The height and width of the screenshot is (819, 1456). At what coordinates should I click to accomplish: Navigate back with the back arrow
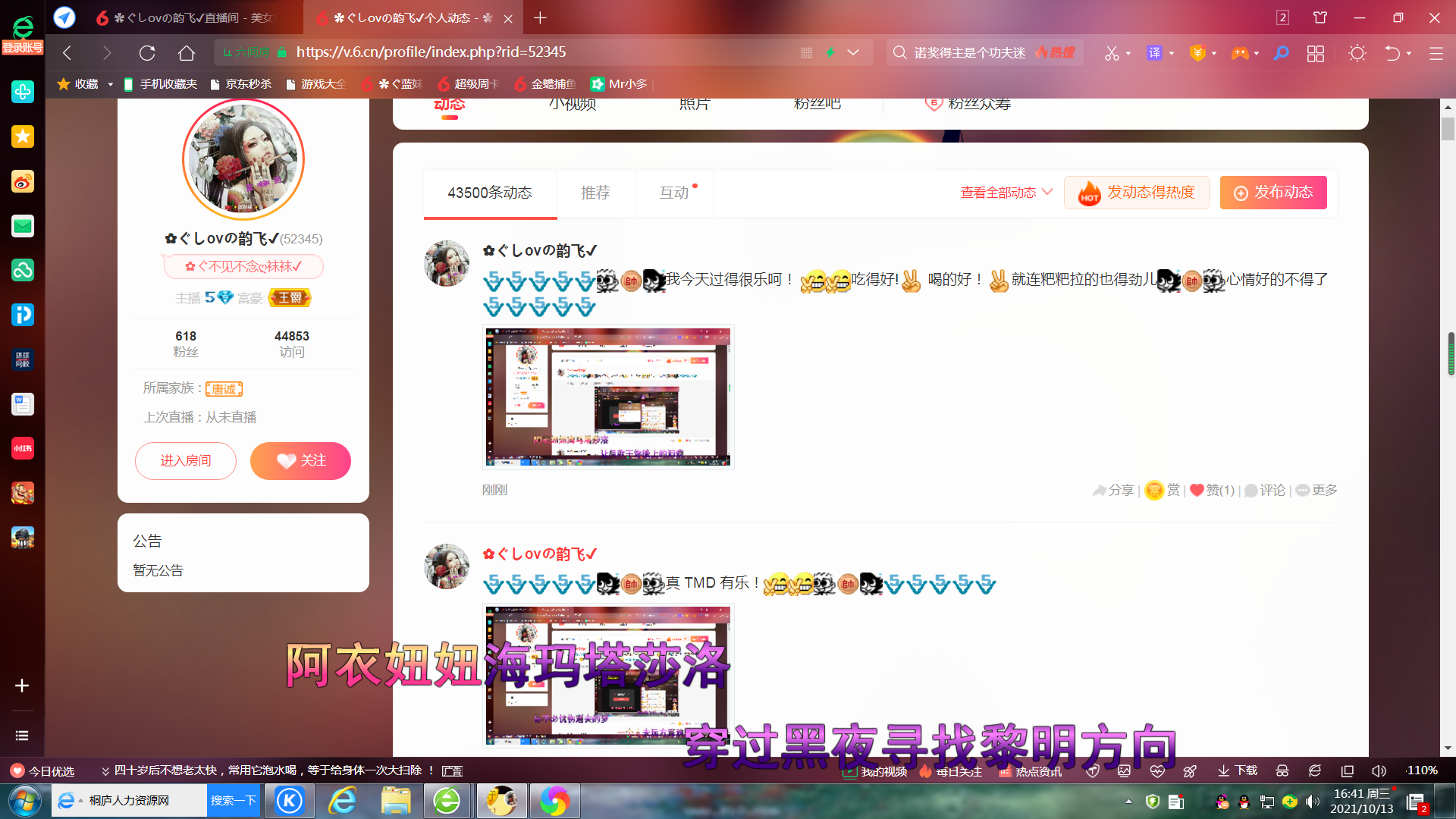point(67,52)
